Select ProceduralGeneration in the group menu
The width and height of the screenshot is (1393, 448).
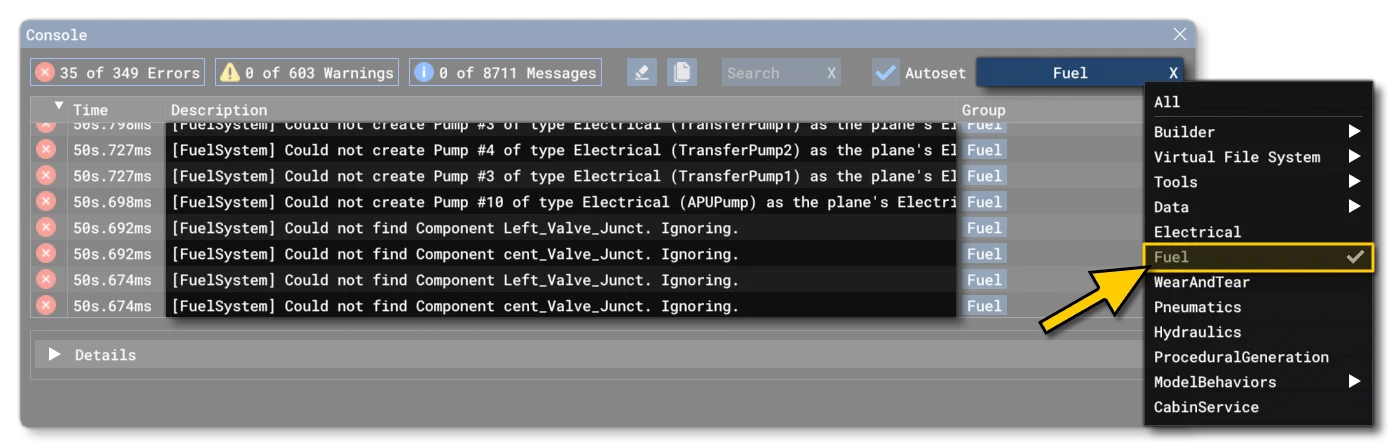(1259, 357)
